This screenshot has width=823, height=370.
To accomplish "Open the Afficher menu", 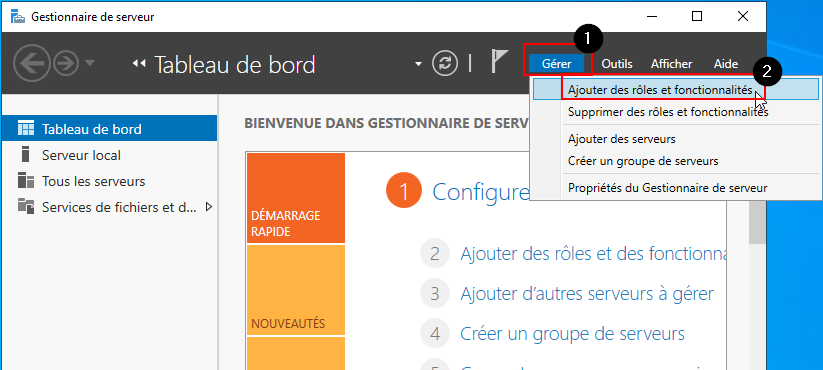I will click(671, 64).
